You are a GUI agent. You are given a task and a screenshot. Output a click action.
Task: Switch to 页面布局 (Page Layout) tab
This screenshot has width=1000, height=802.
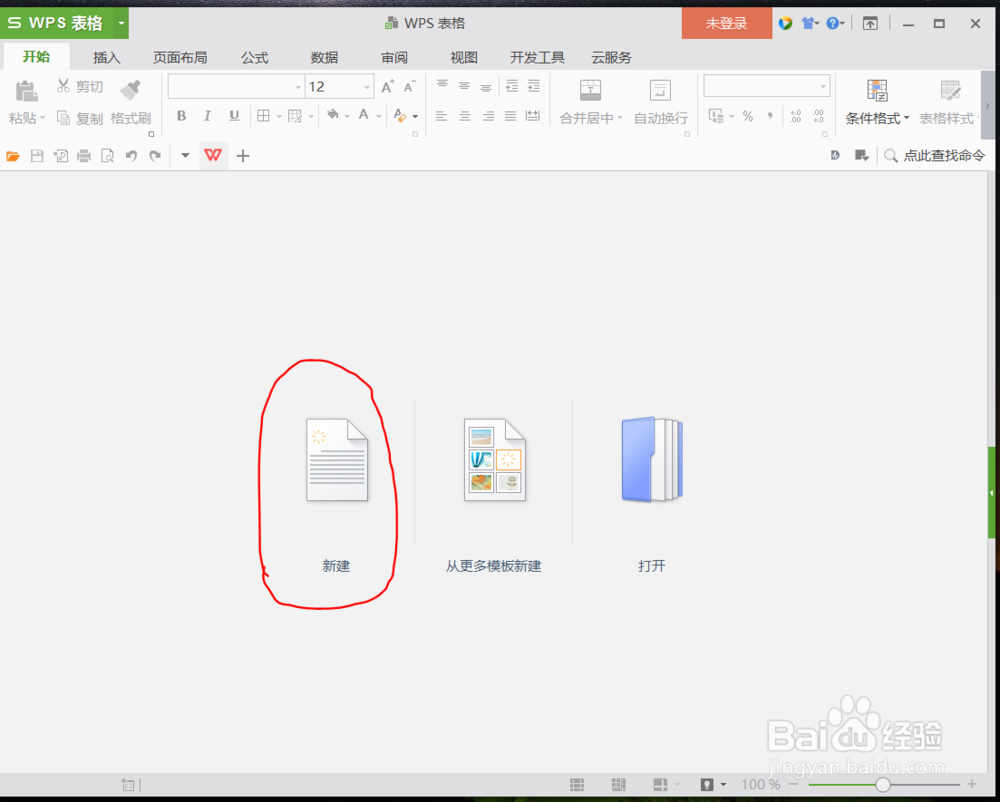coord(180,57)
